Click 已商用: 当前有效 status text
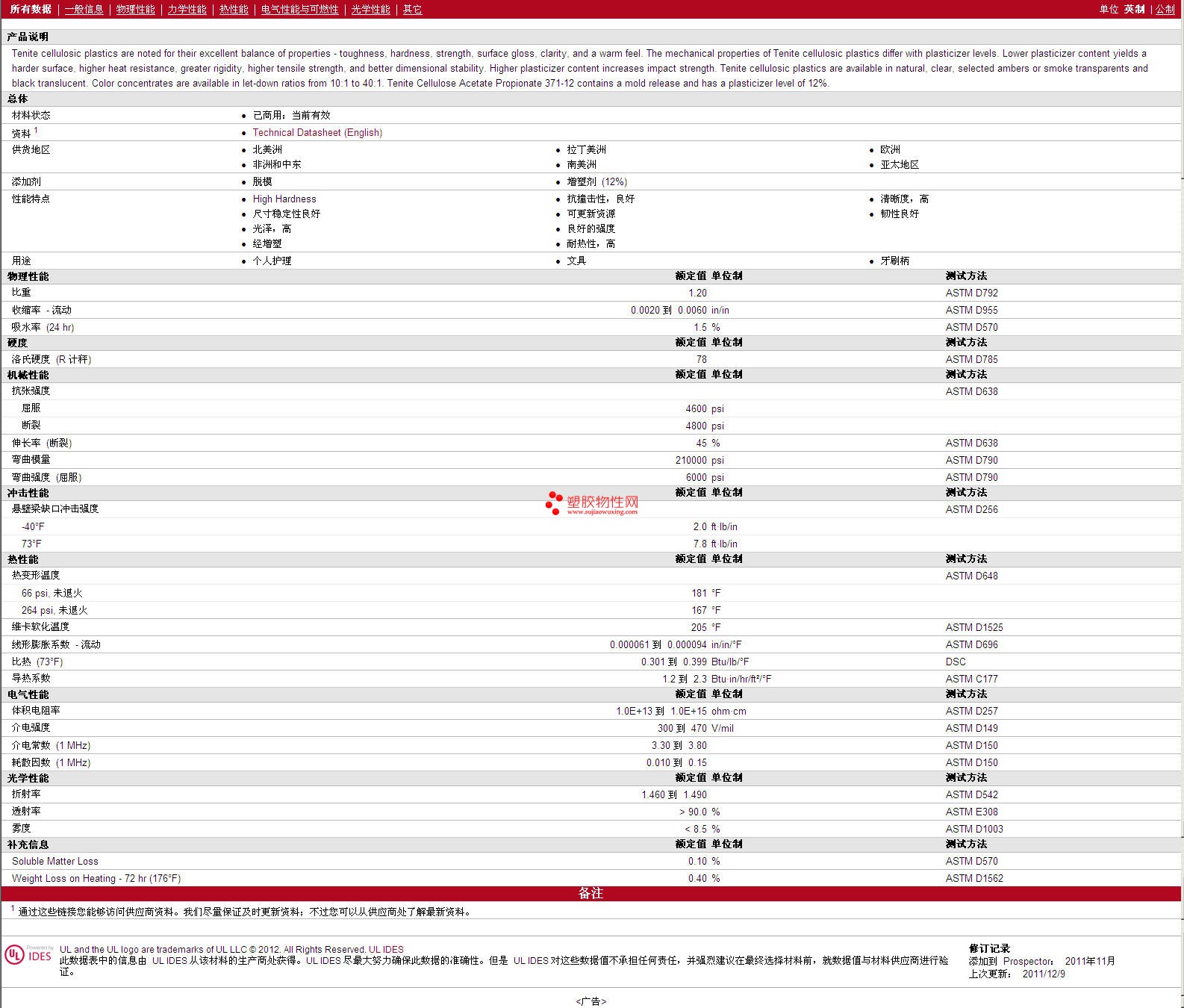1184x1008 pixels. [291, 115]
